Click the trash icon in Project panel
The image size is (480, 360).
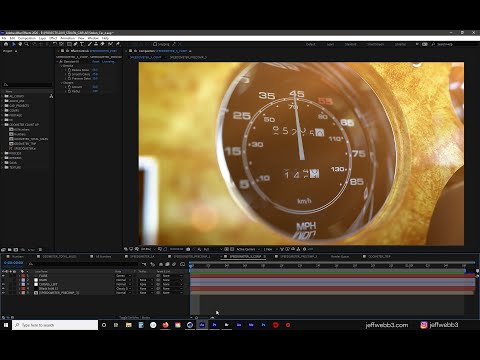(x=40, y=249)
